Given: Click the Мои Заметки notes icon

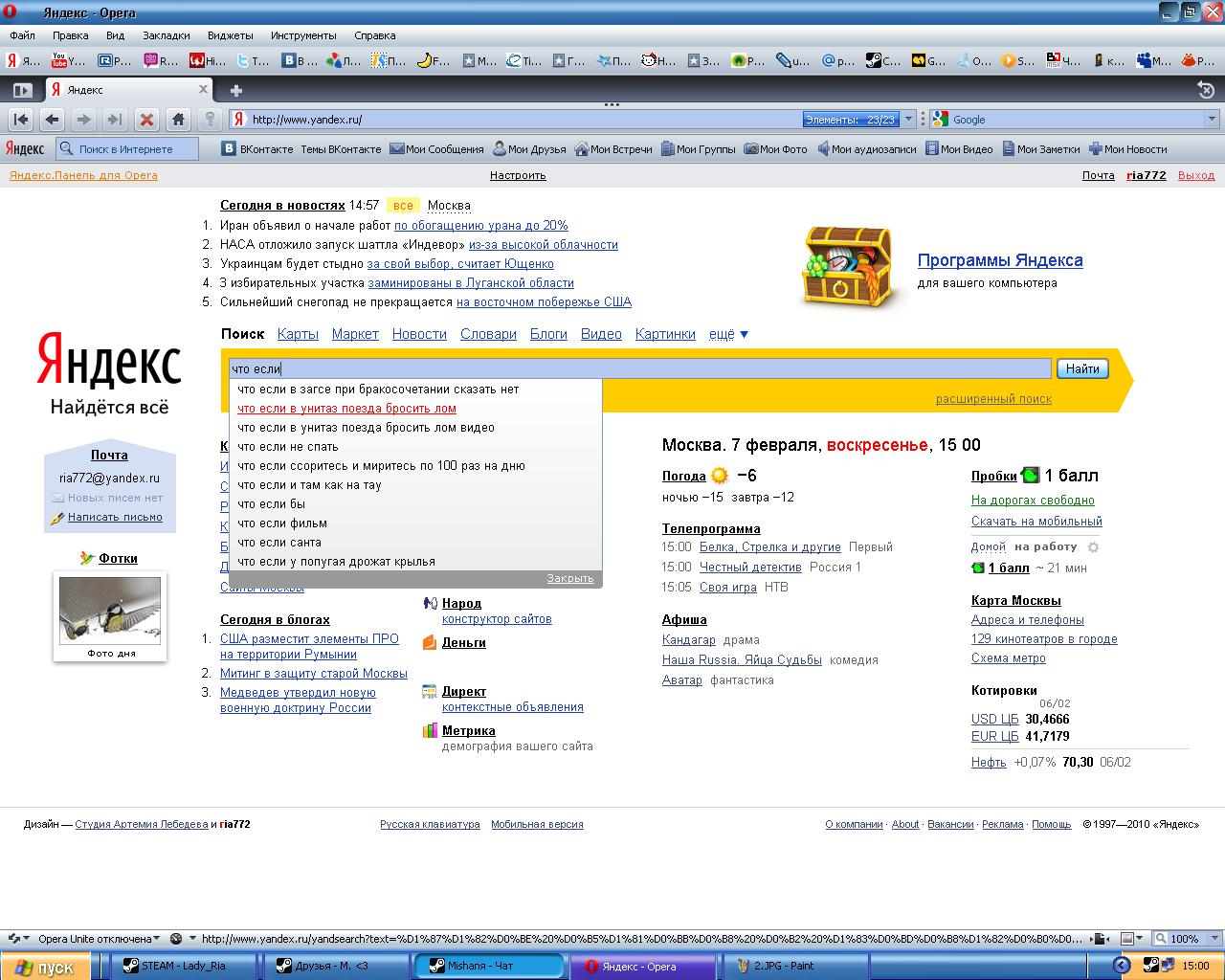Looking at the screenshot, I should point(1009,149).
